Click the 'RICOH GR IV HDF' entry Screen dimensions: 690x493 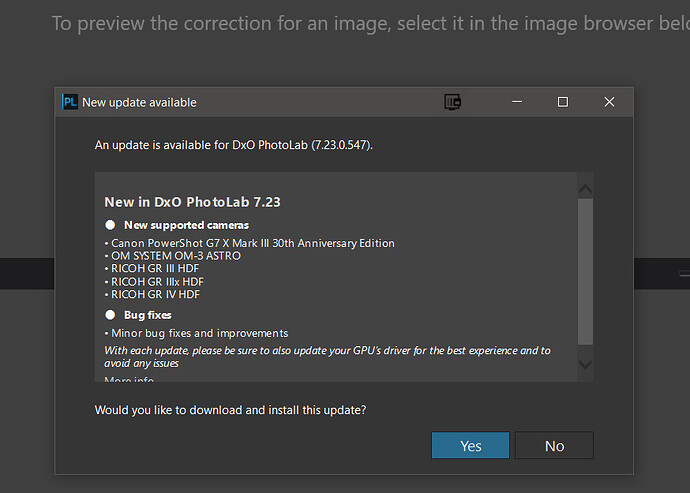tap(152, 294)
